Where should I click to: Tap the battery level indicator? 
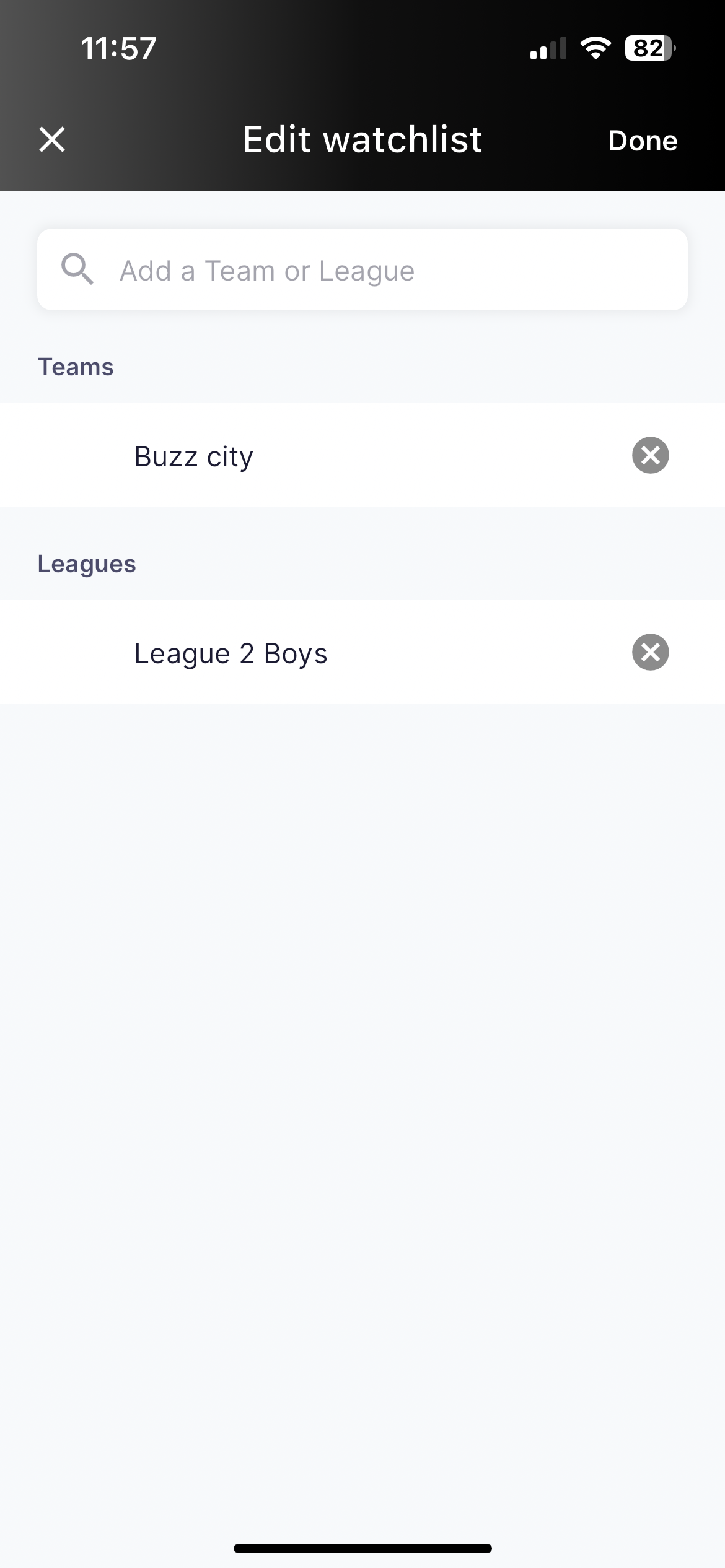click(x=650, y=48)
